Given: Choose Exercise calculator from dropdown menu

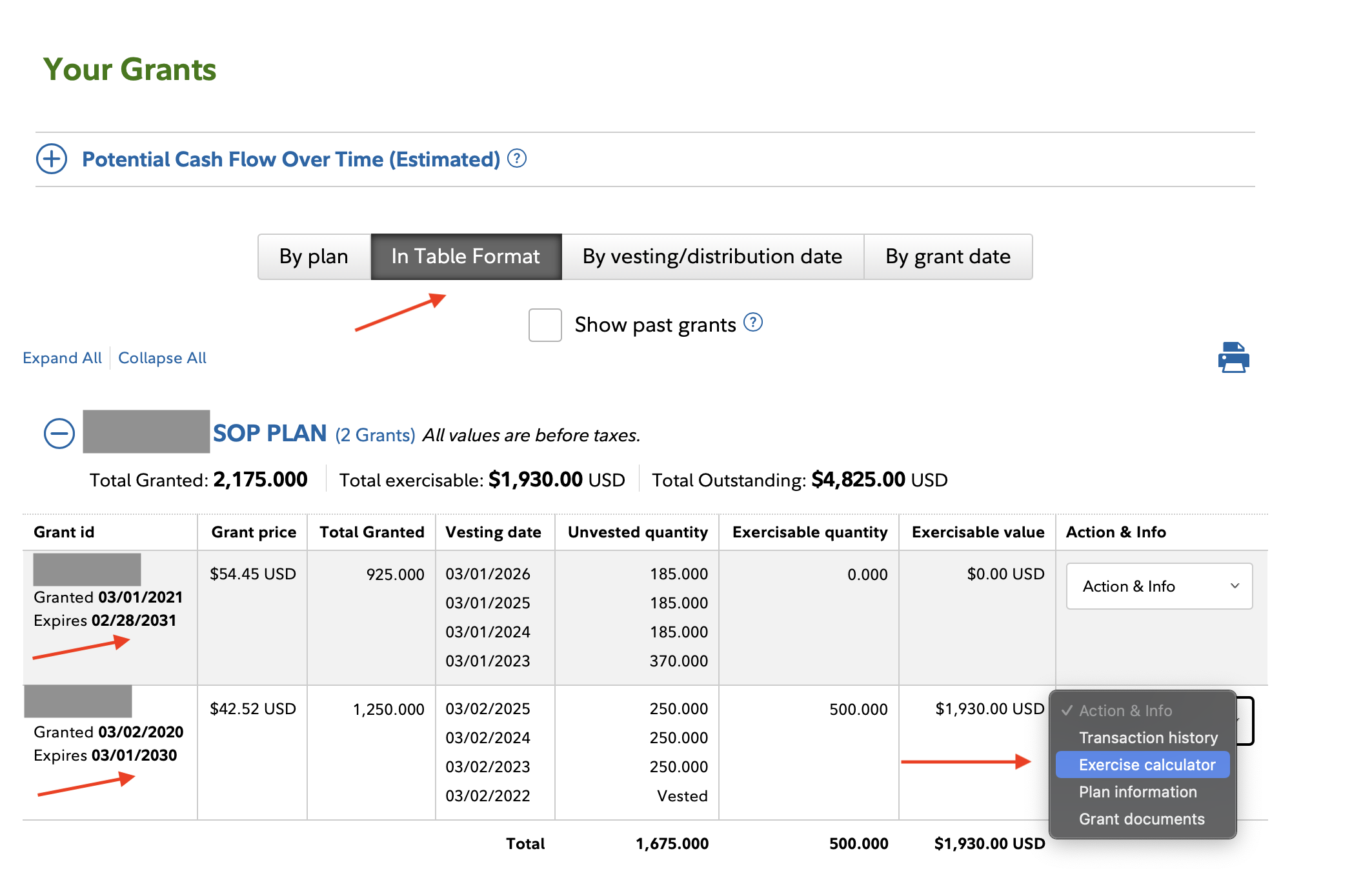Looking at the screenshot, I should click(x=1147, y=765).
